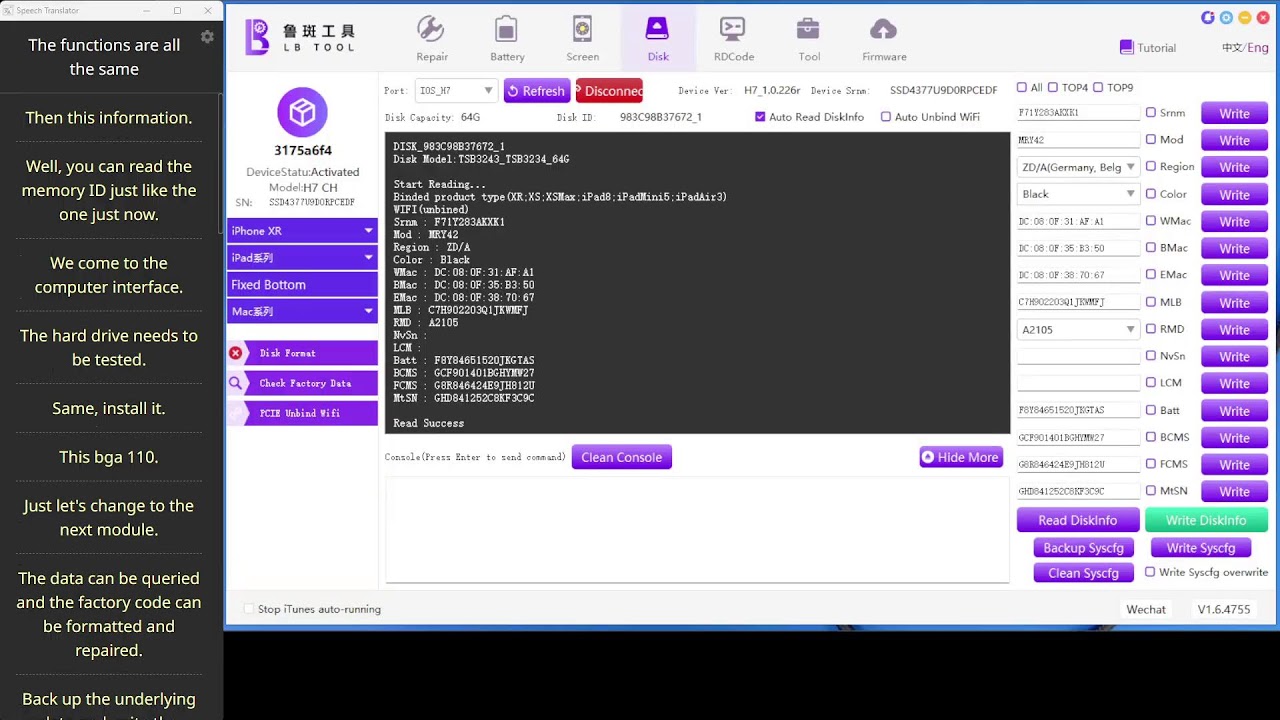Open the RDCode section

tap(733, 40)
